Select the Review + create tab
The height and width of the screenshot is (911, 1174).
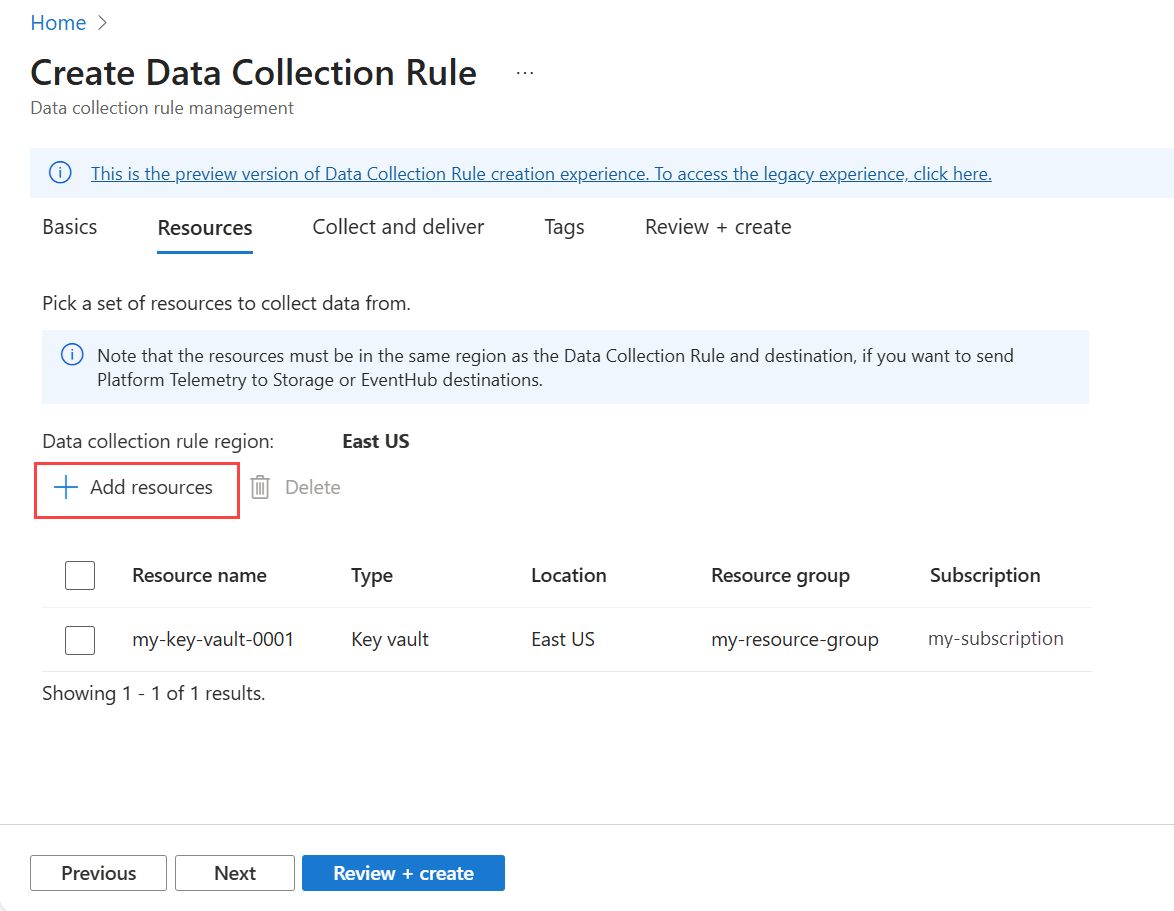point(718,227)
